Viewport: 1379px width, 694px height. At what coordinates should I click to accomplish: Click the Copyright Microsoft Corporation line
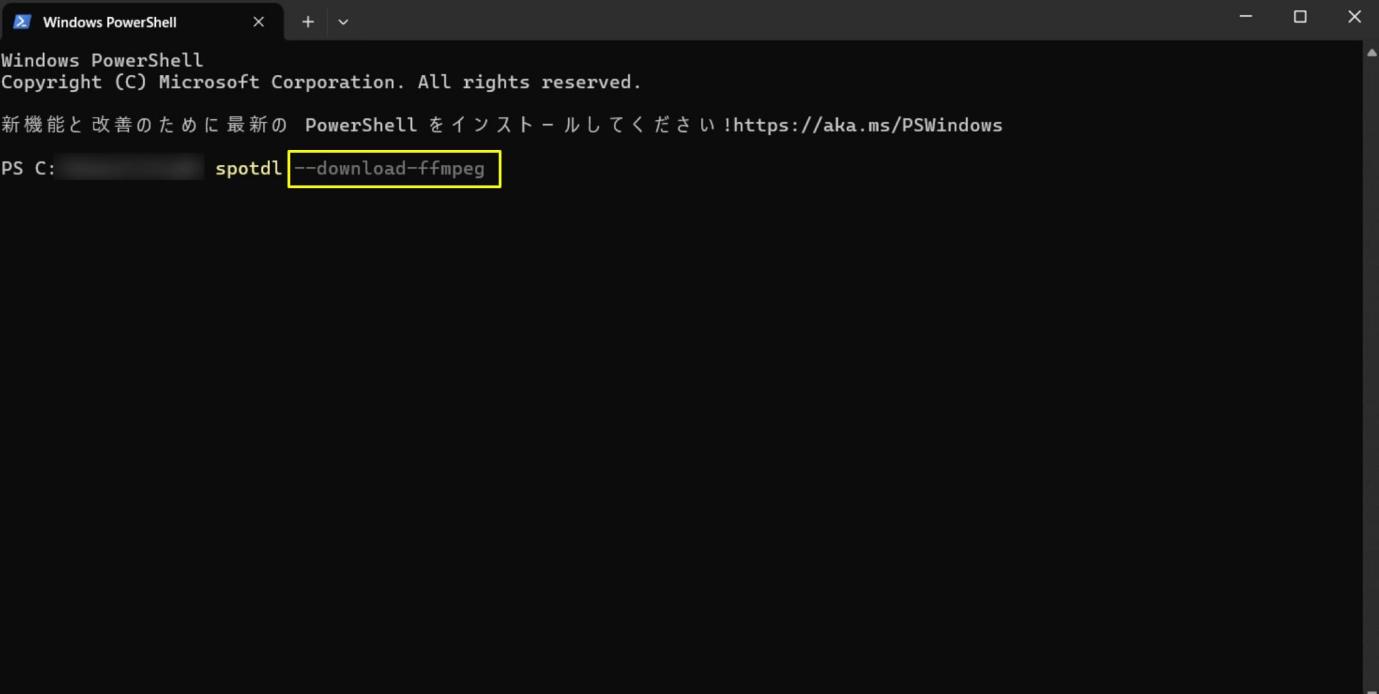[x=321, y=82]
